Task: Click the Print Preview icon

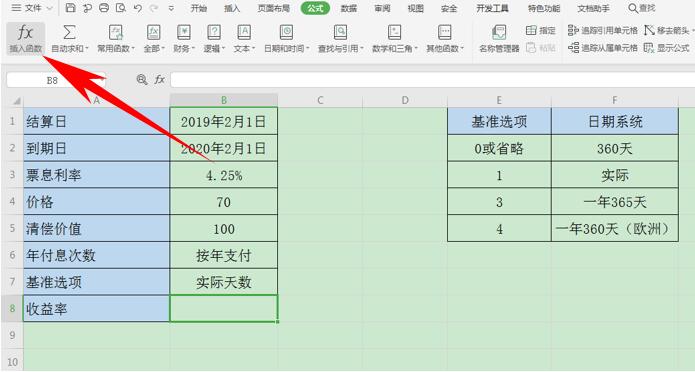Action: tap(121, 8)
